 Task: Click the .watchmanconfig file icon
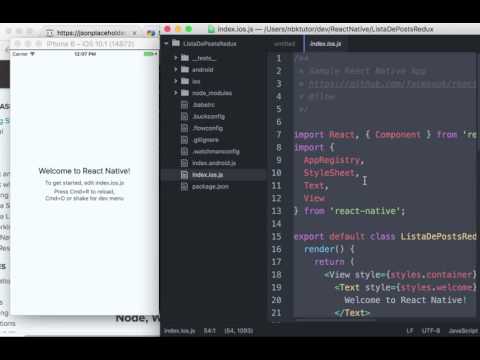(x=184, y=151)
